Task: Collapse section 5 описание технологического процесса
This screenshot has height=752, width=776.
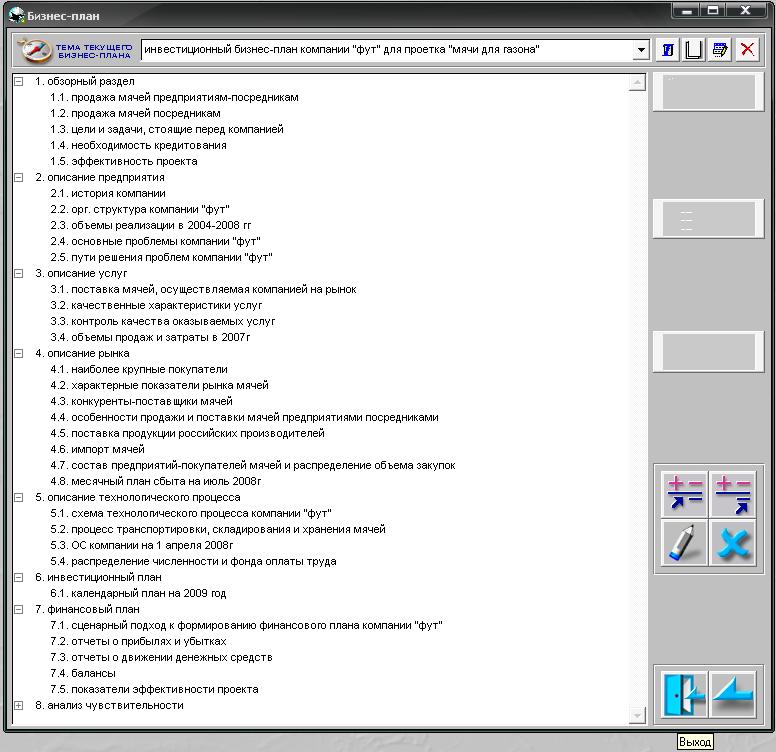Action: [x=18, y=498]
